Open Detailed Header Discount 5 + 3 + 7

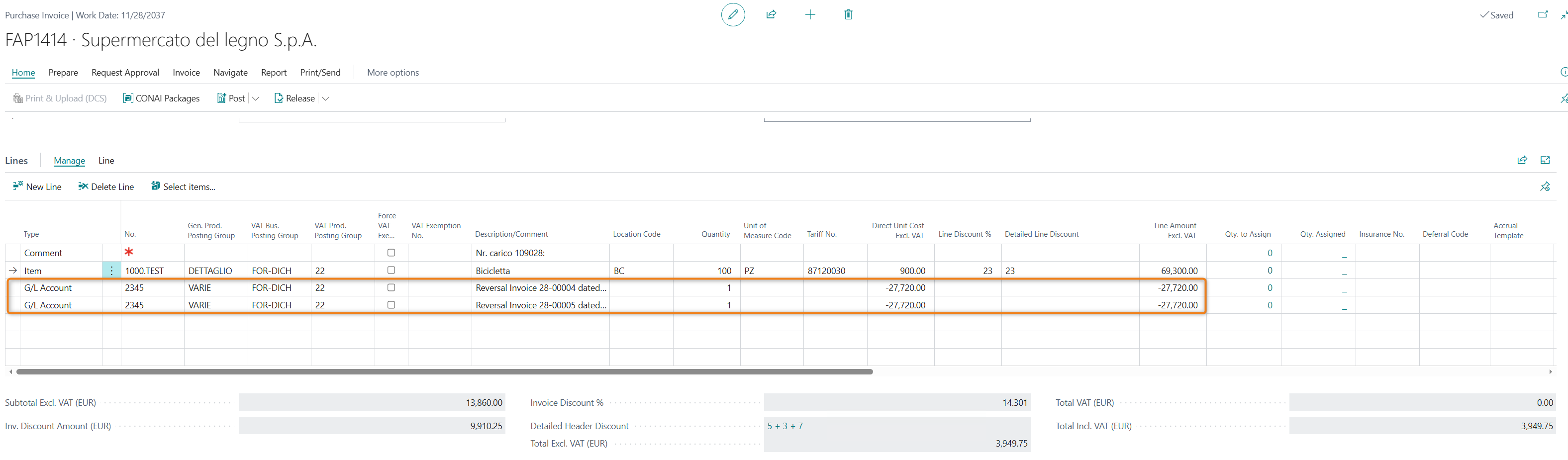[784, 426]
